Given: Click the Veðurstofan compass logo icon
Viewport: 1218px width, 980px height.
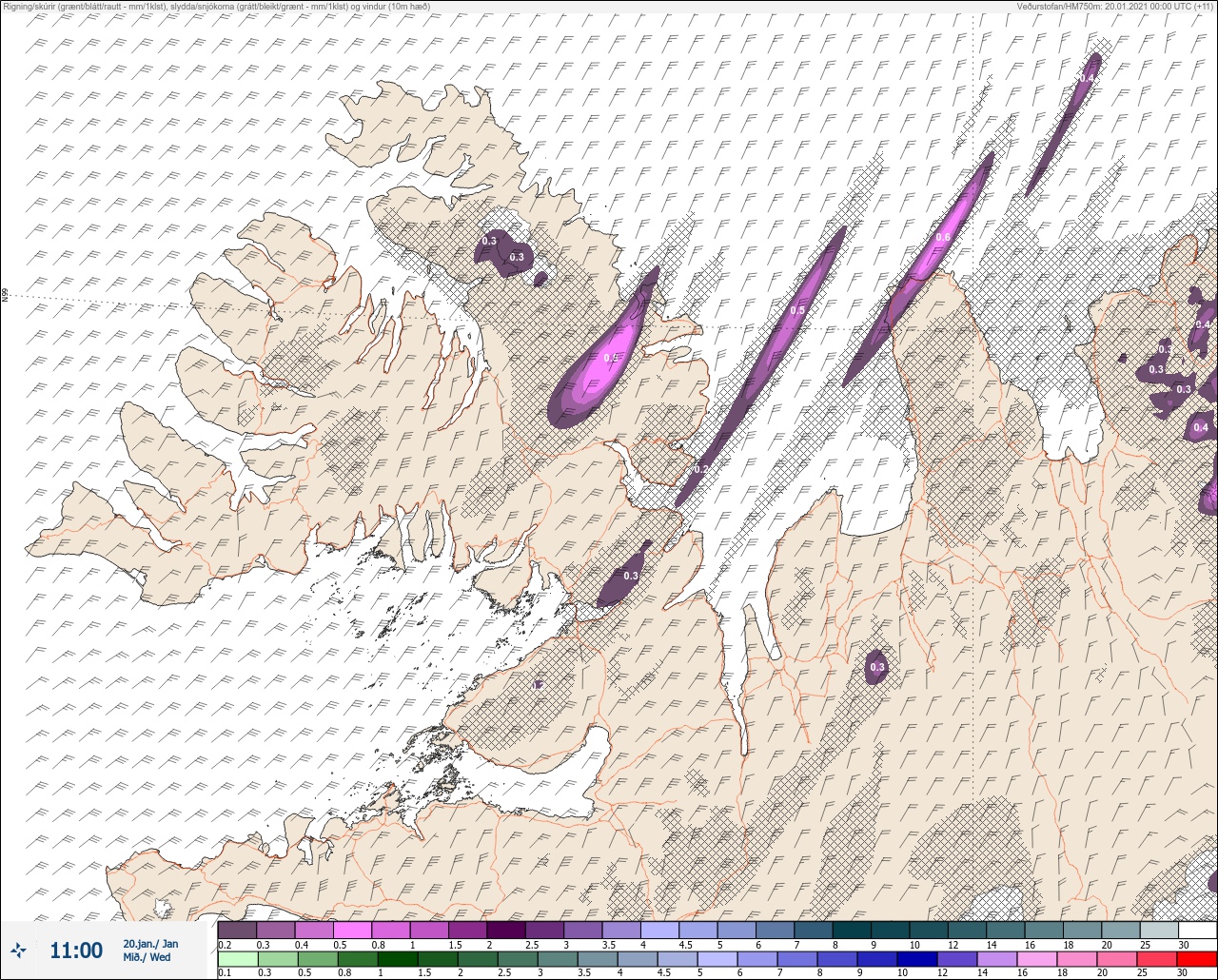Looking at the screenshot, I should 18,950.
